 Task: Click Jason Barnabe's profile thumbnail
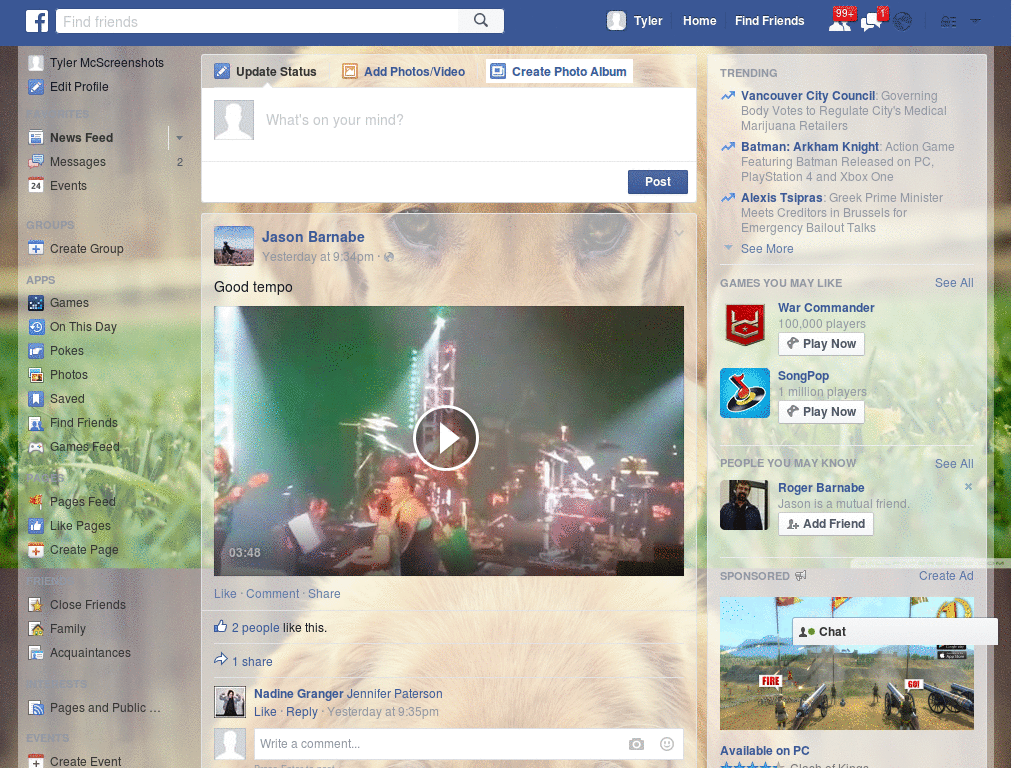[x=234, y=246]
